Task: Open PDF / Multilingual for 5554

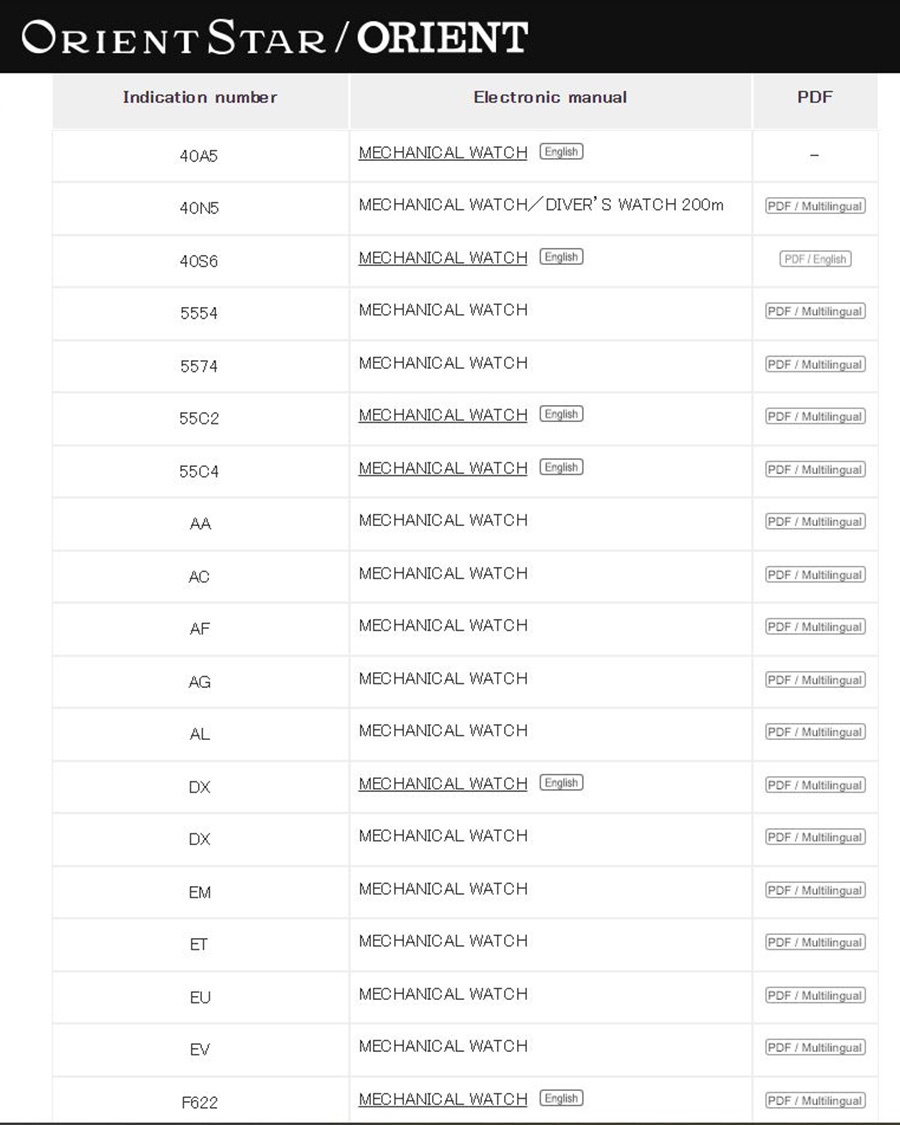Action: click(x=815, y=311)
